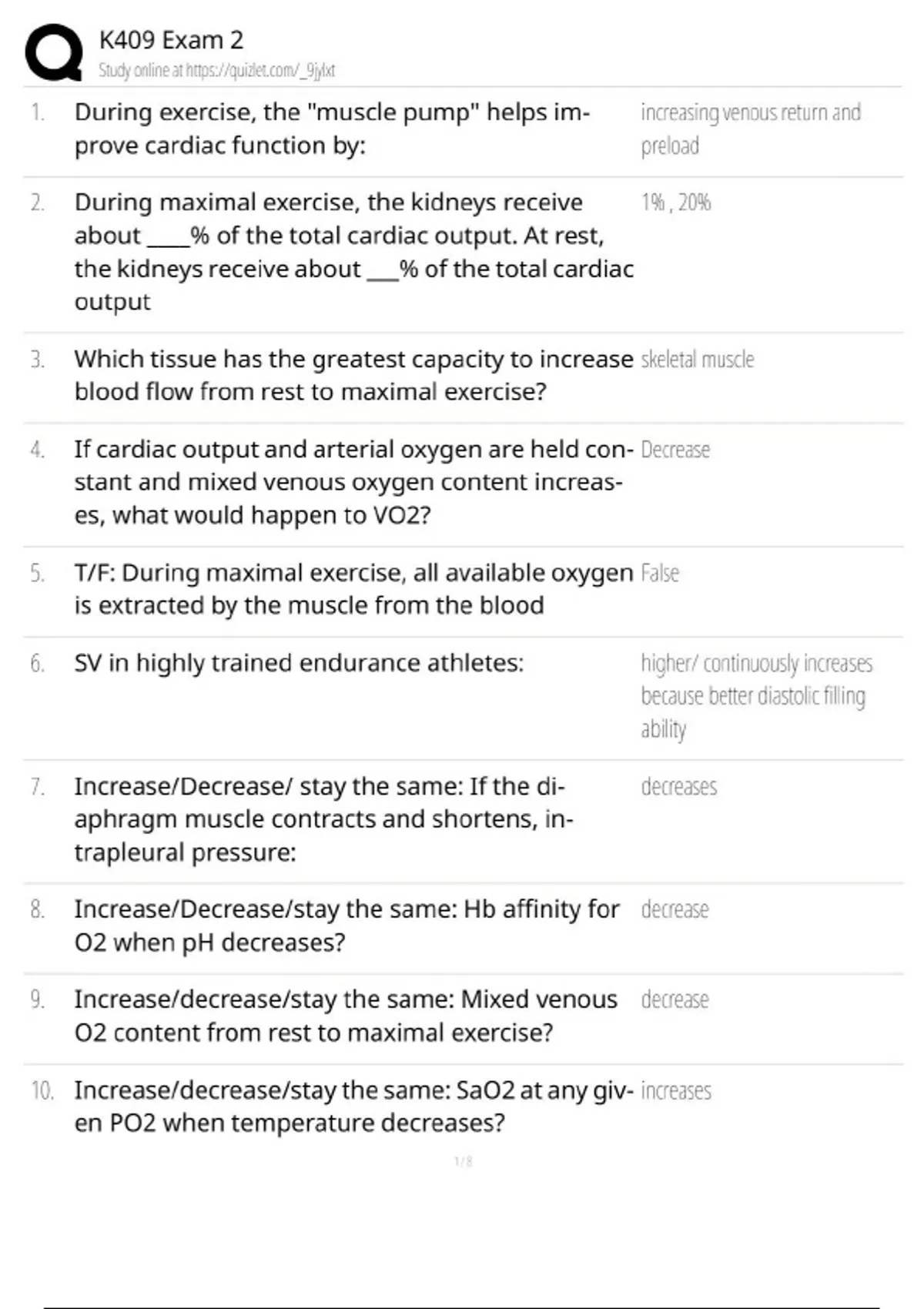Screen dimensions: 924x1309
Task: Click the capitalized 'Decrease' answer for VO2
Action: coord(675,450)
